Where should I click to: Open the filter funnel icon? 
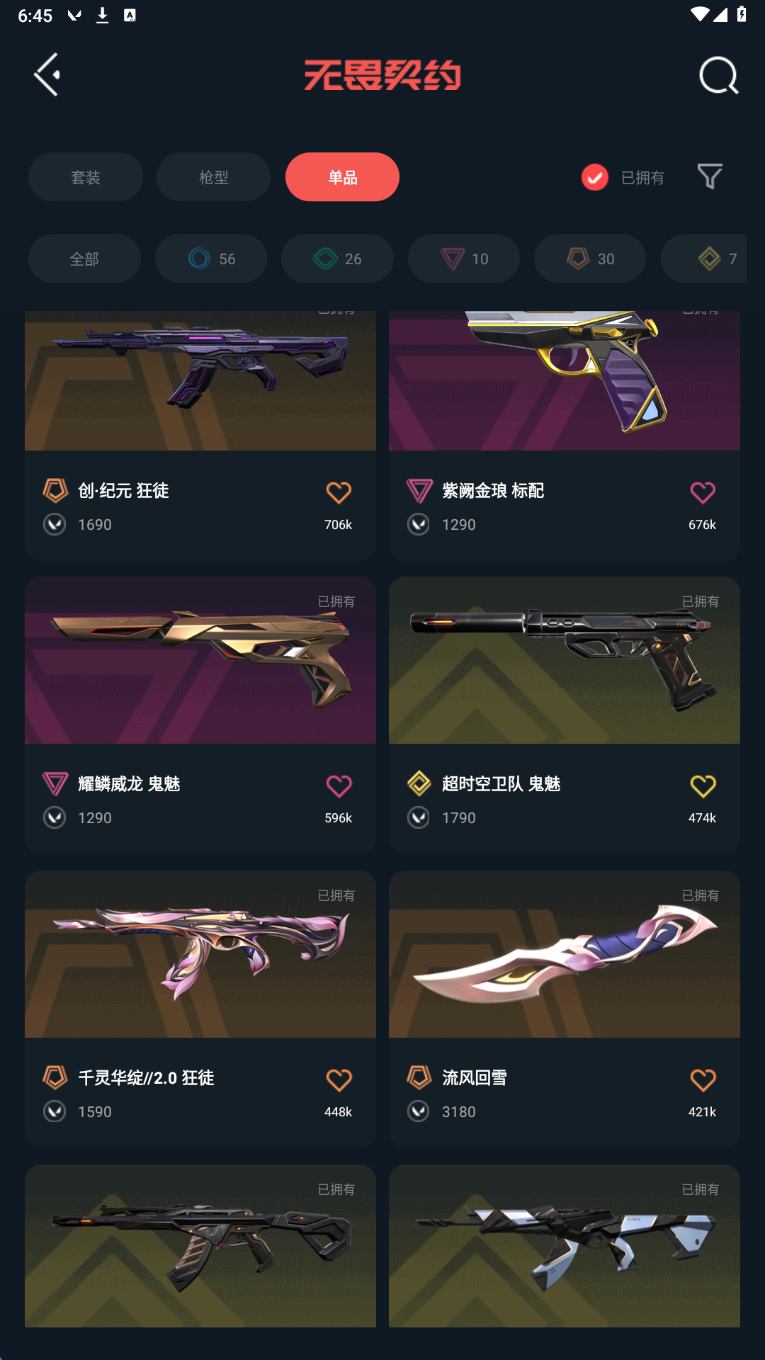point(710,177)
